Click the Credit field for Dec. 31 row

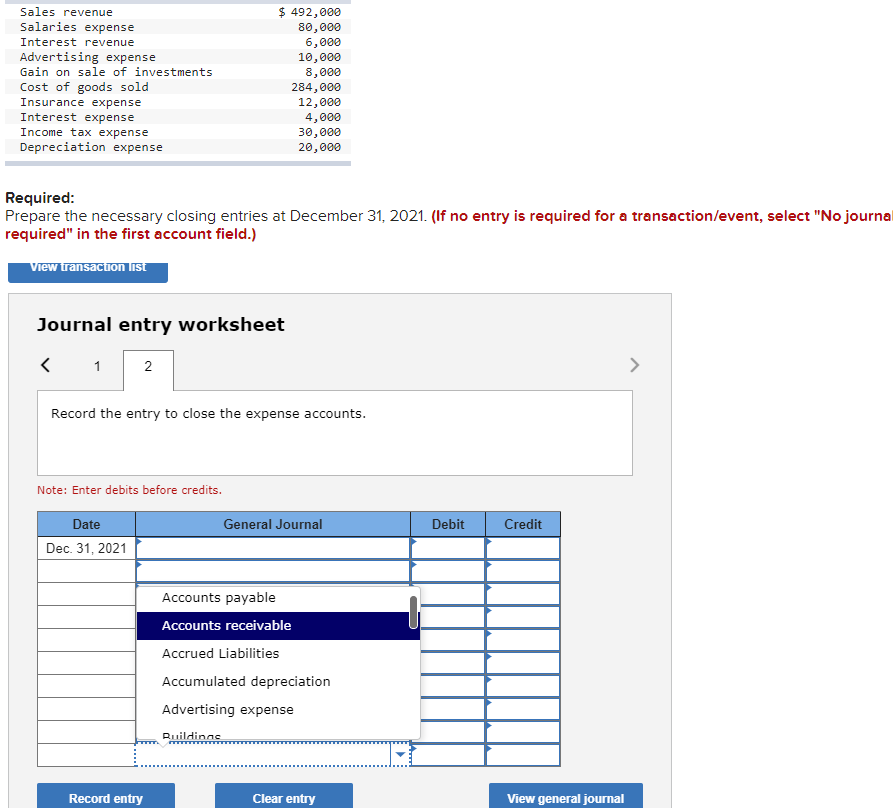[523, 548]
